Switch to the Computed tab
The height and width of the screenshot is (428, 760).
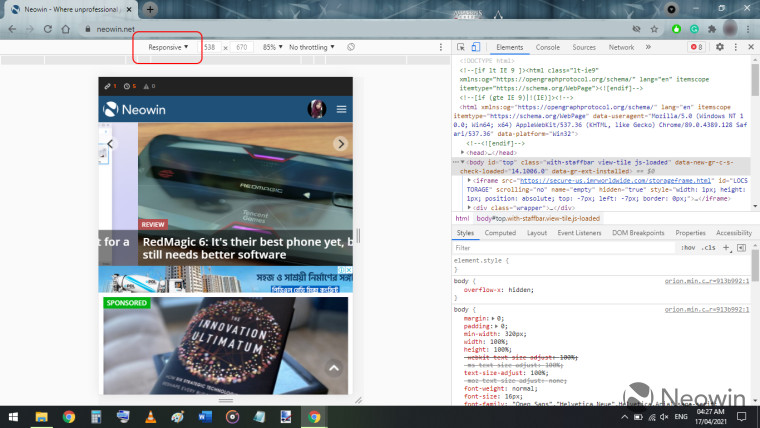click(500, 233)
